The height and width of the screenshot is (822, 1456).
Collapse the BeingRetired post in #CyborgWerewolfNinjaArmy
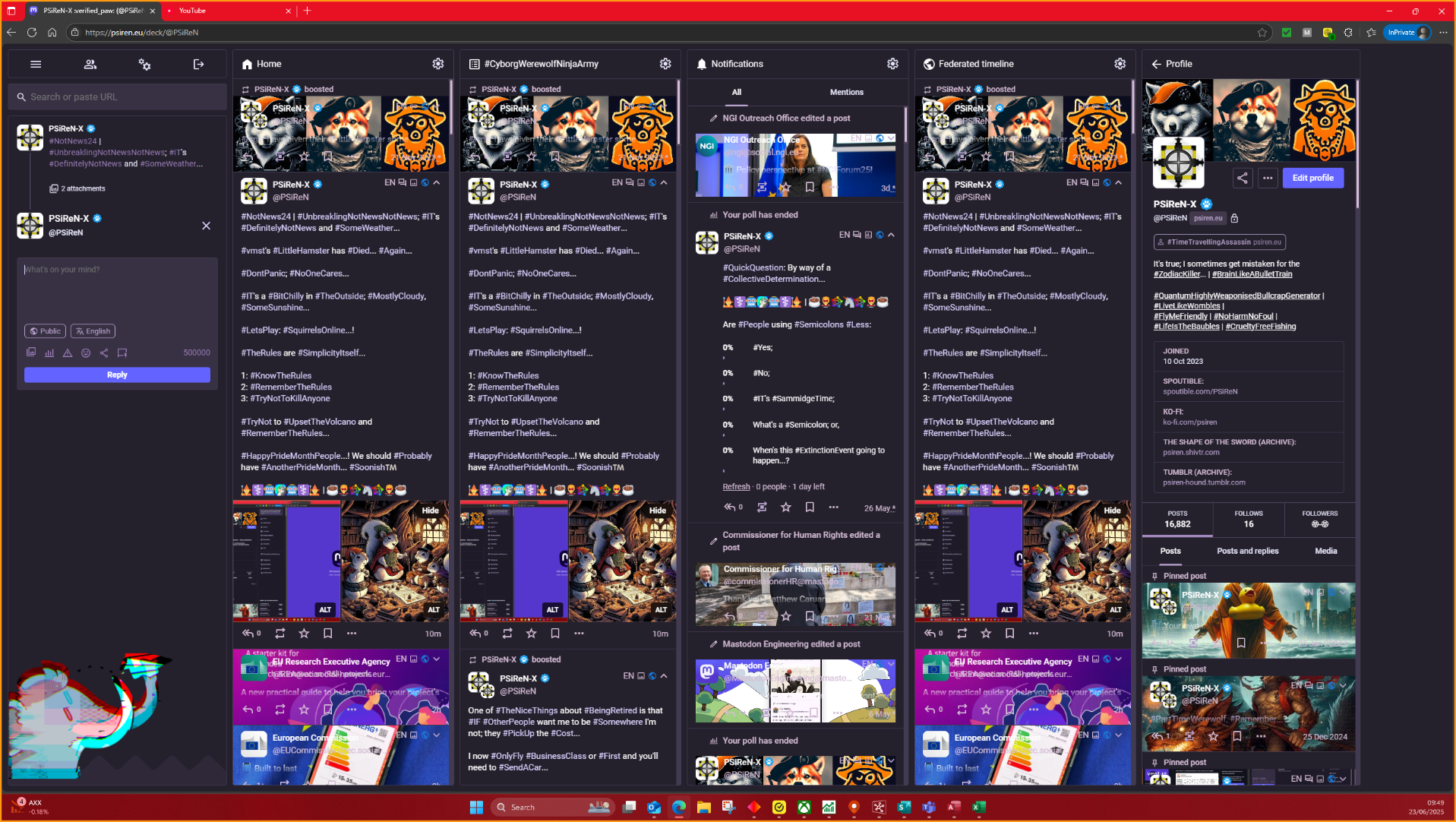click(x=664, y=675)
